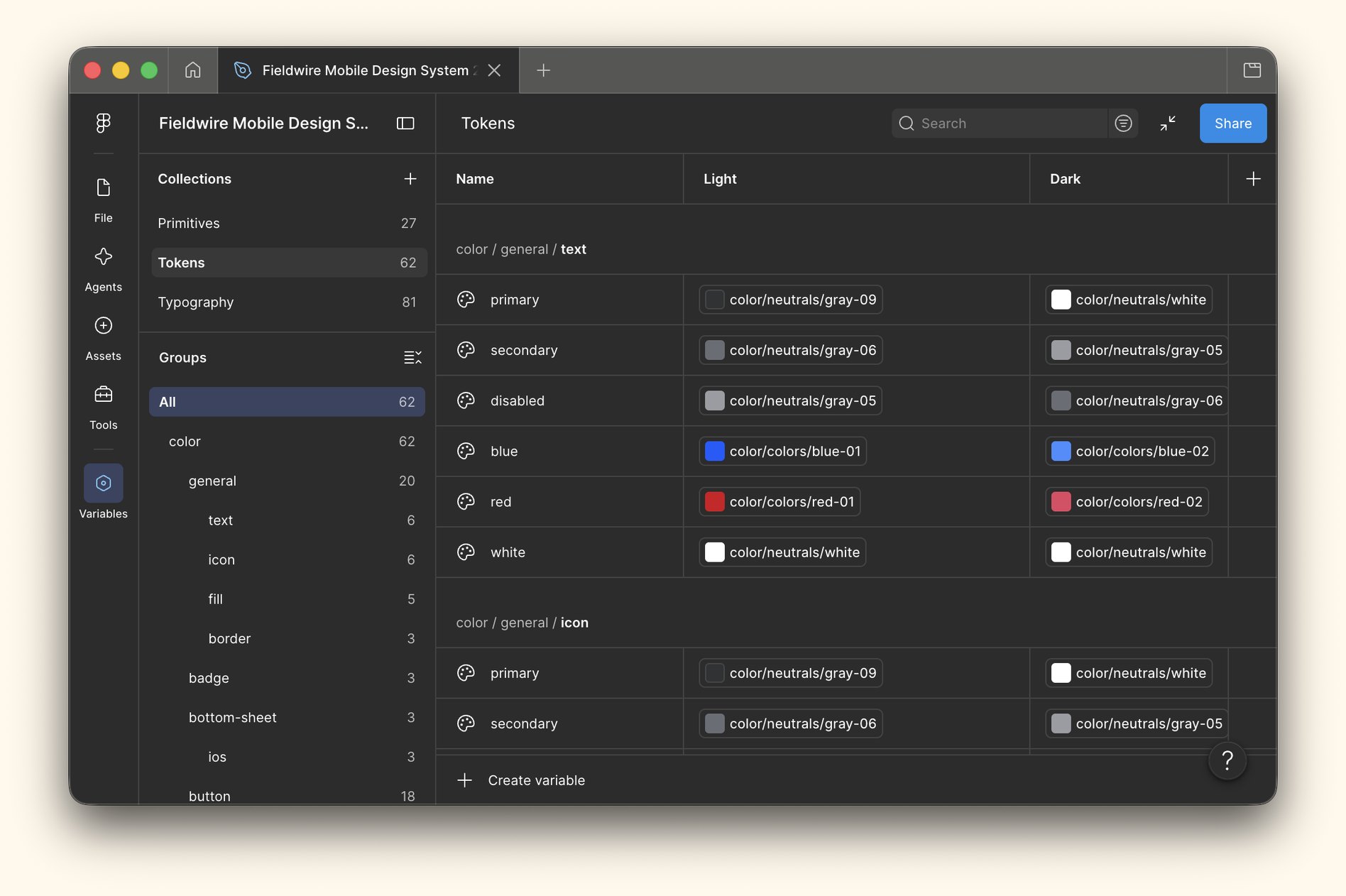The width and height of the screenshot is (1346, 896).
Task: Click palette icon of text secondary variable
Action: (466, 350)
